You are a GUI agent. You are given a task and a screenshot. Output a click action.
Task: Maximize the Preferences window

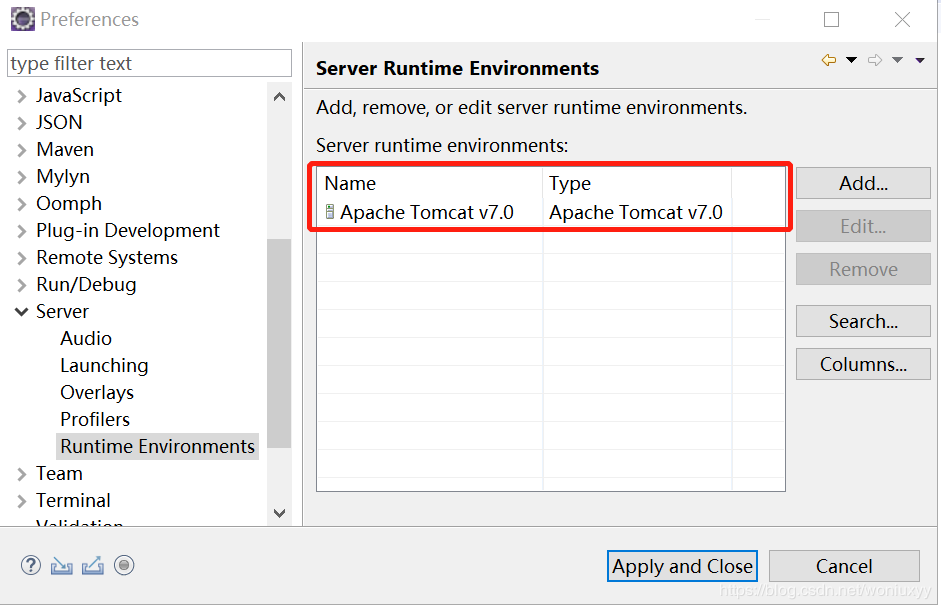pyautogui.click(x=831, y=20)
